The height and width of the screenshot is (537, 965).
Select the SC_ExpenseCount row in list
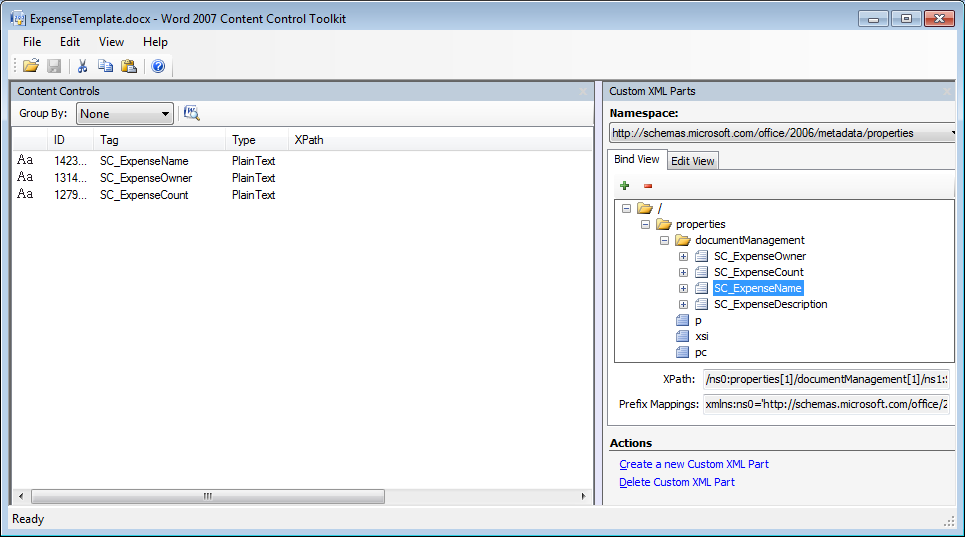144,195
